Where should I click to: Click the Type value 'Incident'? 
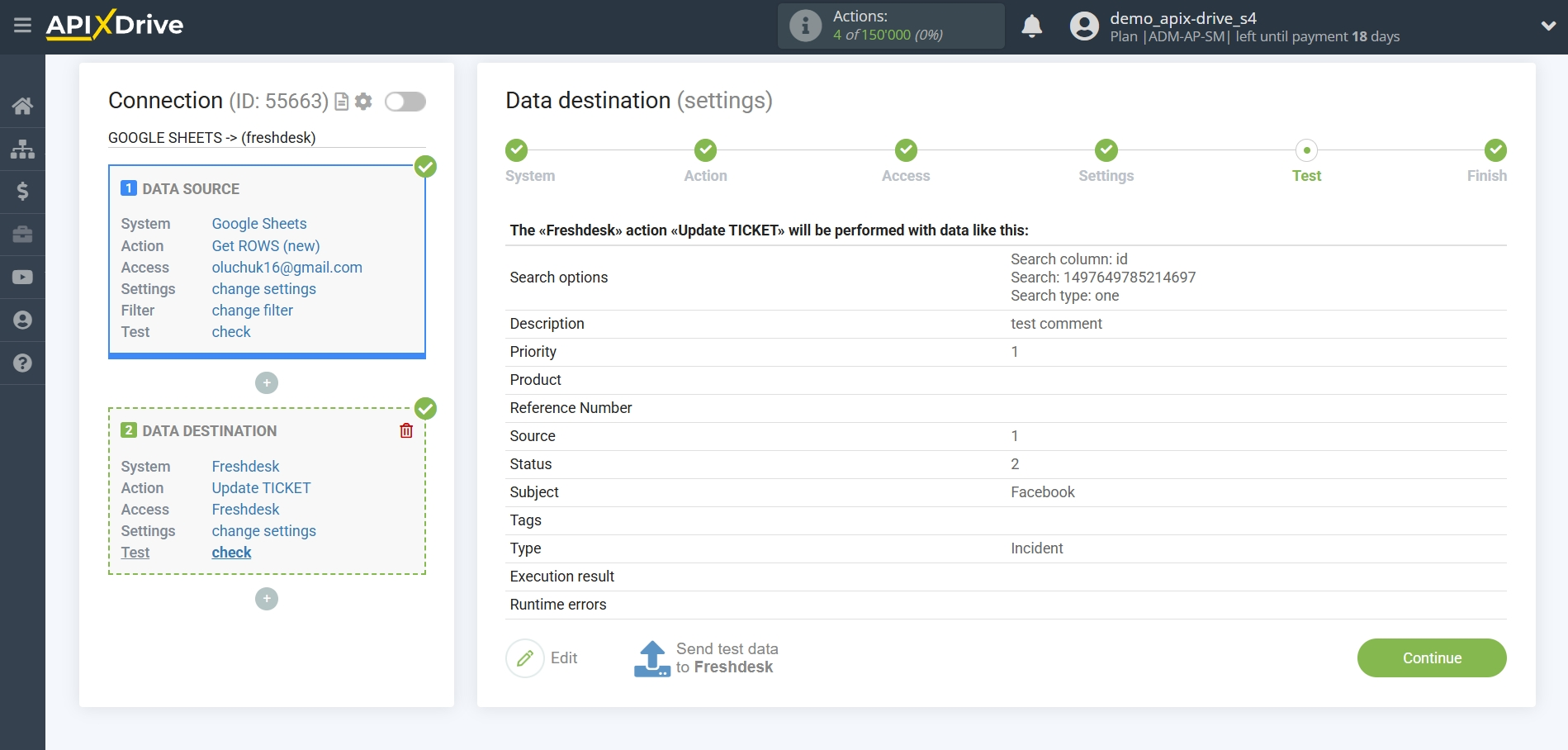1037,548
